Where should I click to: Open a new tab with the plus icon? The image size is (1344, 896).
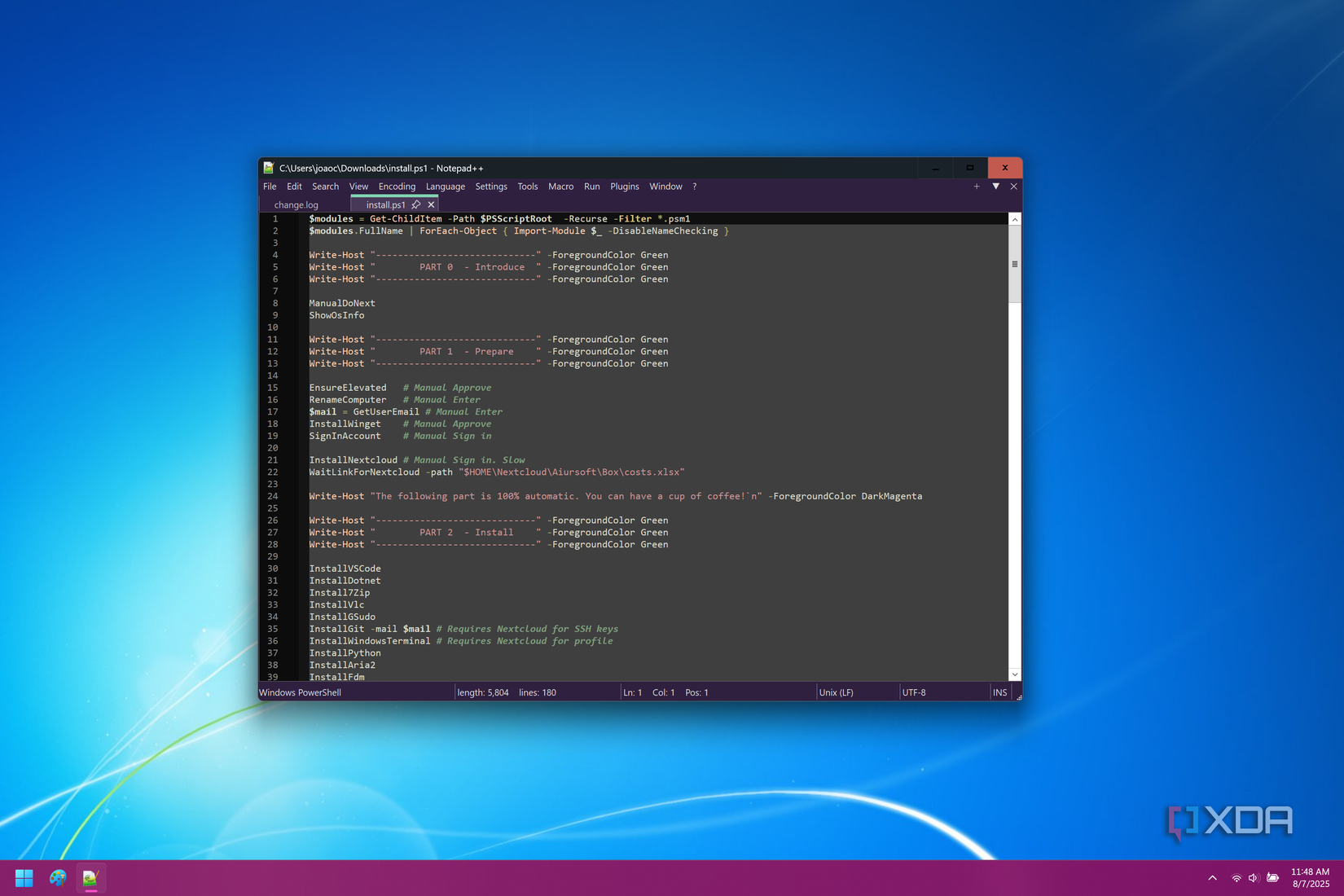[977, 187]
